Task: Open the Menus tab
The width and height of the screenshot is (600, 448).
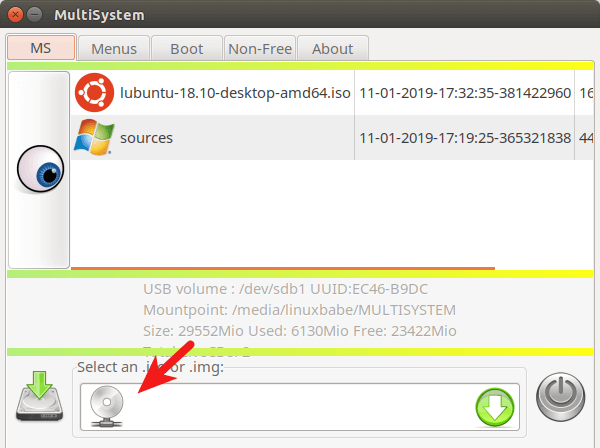Action: click(114, 48)
